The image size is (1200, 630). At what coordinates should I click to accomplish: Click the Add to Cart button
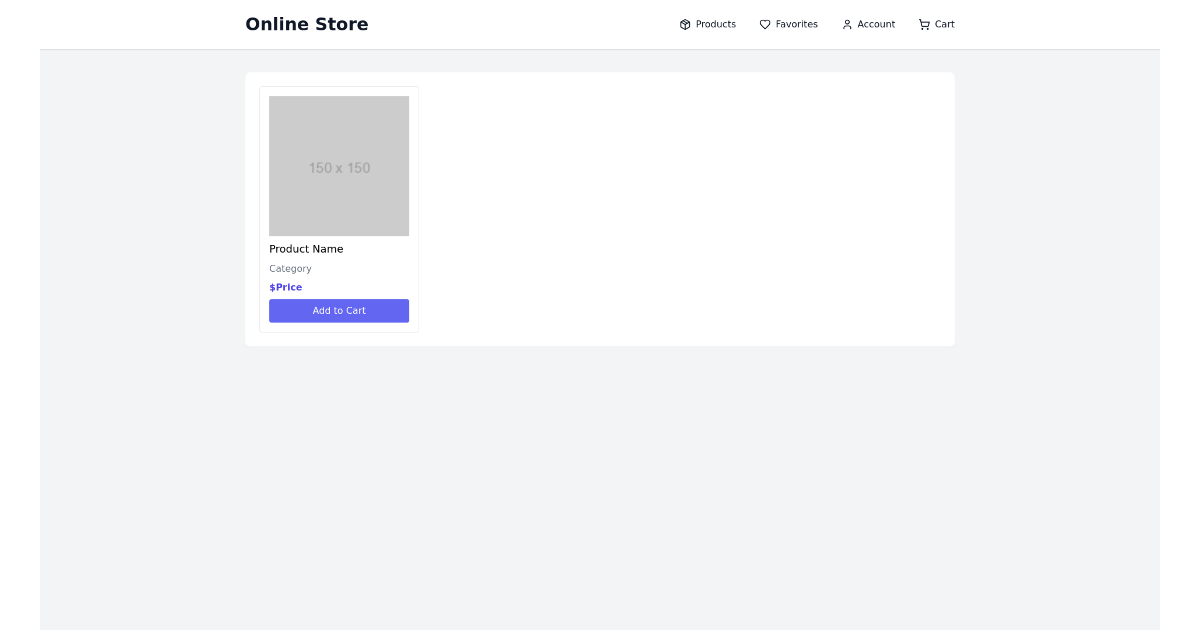coord(339,311)
